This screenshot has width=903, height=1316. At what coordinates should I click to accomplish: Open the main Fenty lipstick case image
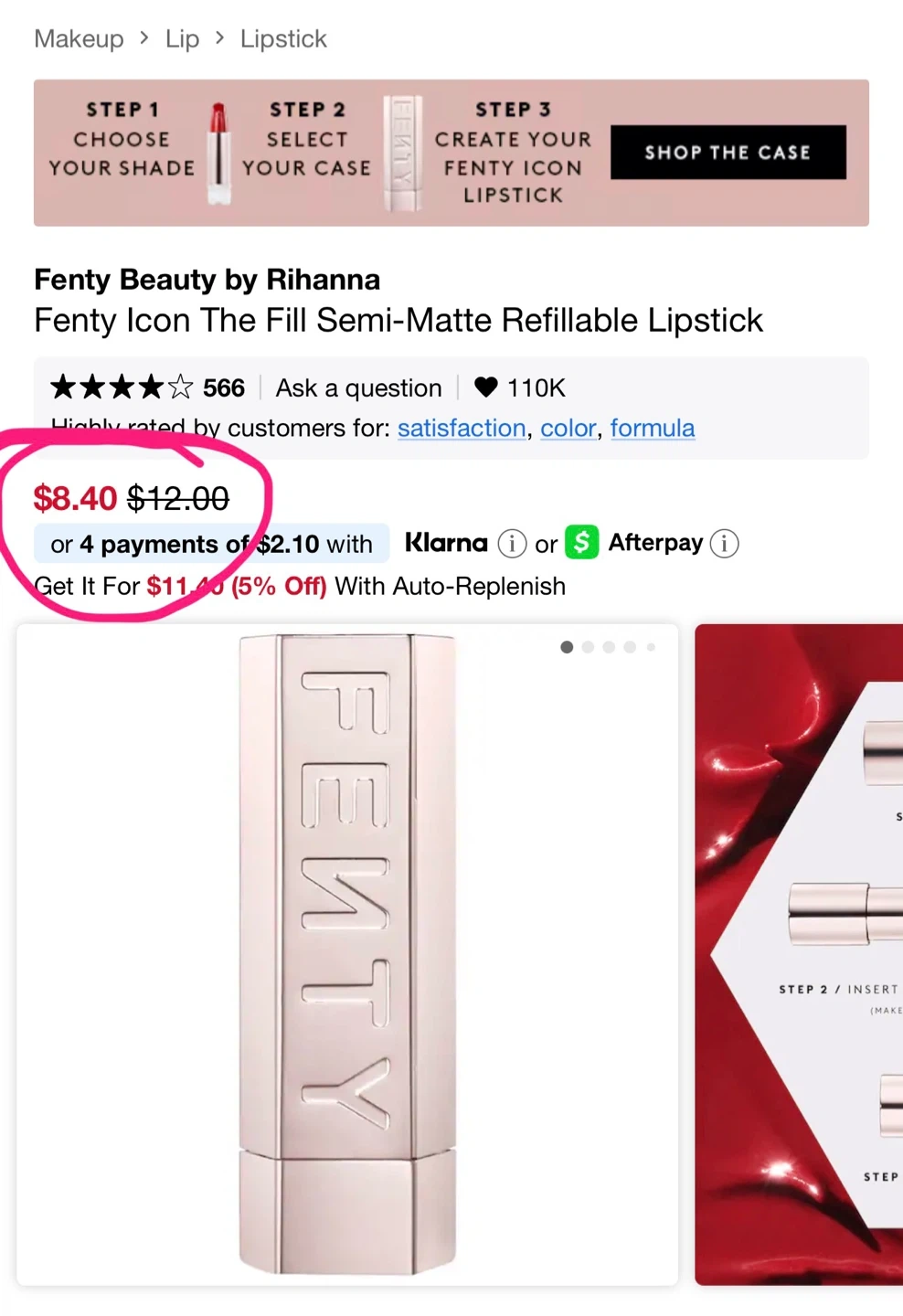point(347,954)
